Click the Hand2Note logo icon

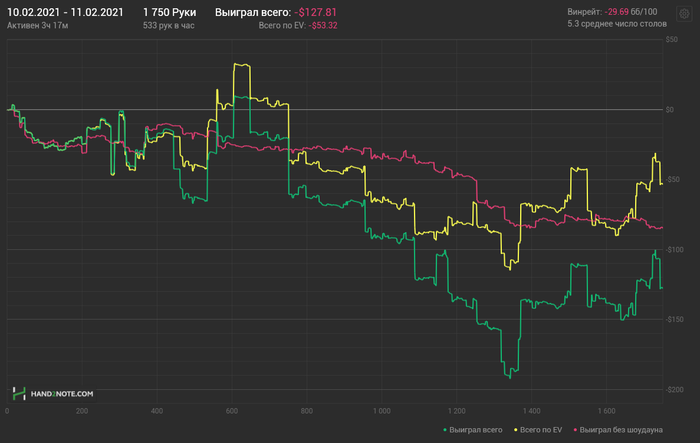pyautogui.click(x=18, y=394)
